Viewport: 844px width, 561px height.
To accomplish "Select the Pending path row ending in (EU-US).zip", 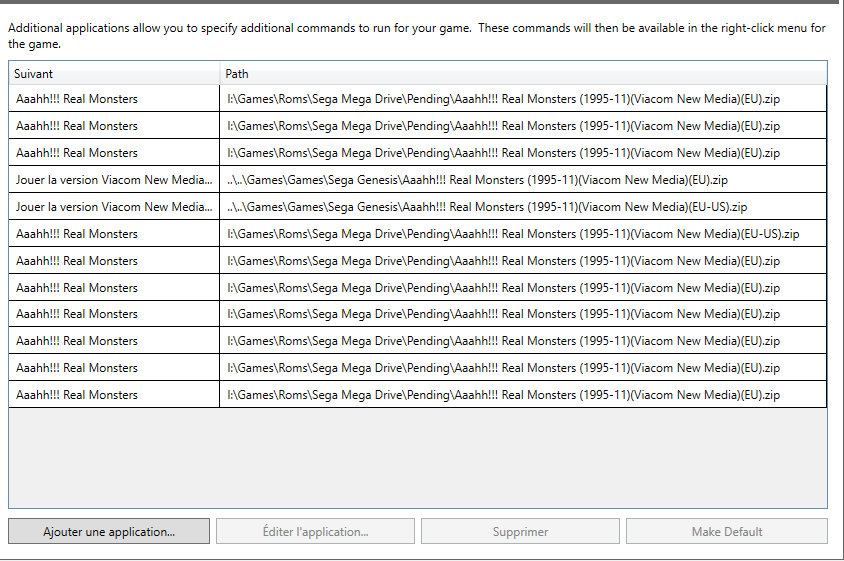I will click(418, 234).
